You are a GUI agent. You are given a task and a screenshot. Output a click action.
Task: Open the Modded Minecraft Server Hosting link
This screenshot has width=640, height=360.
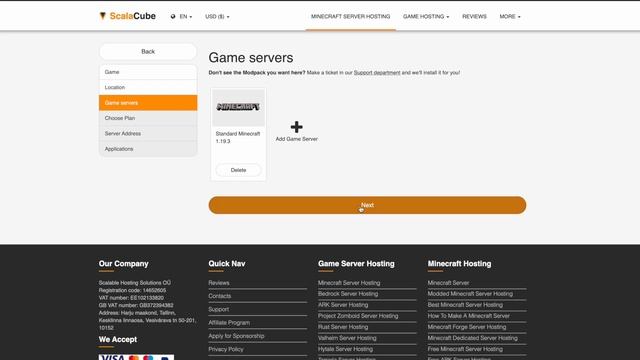point(470,294)
